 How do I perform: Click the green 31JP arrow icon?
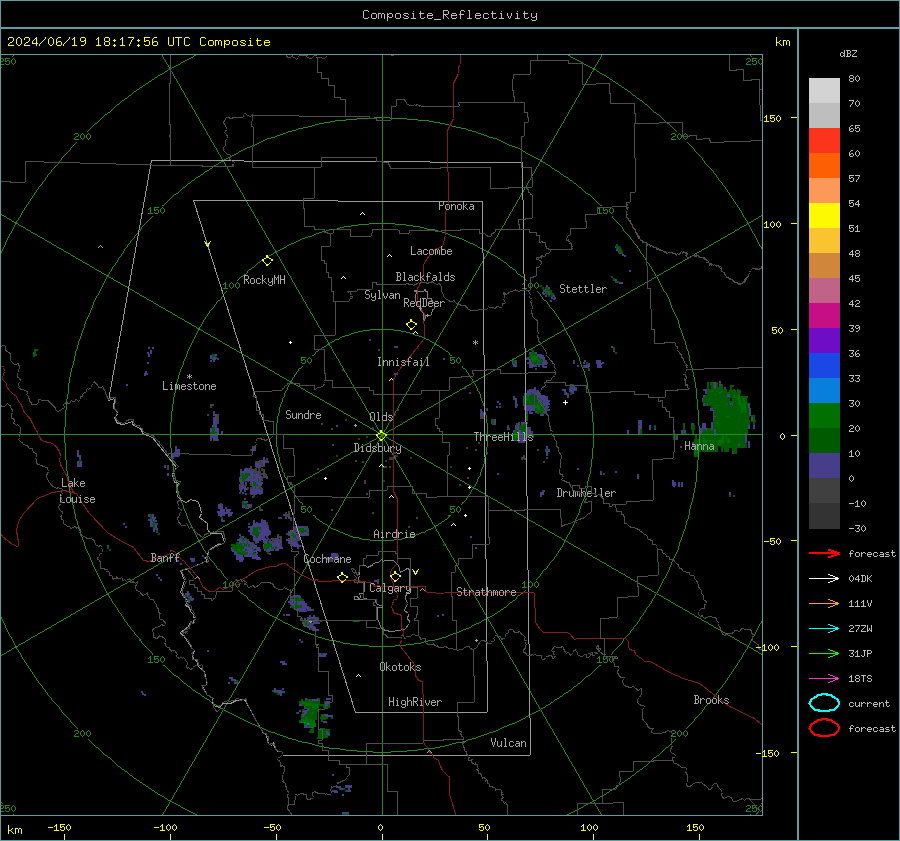point(824,653)
